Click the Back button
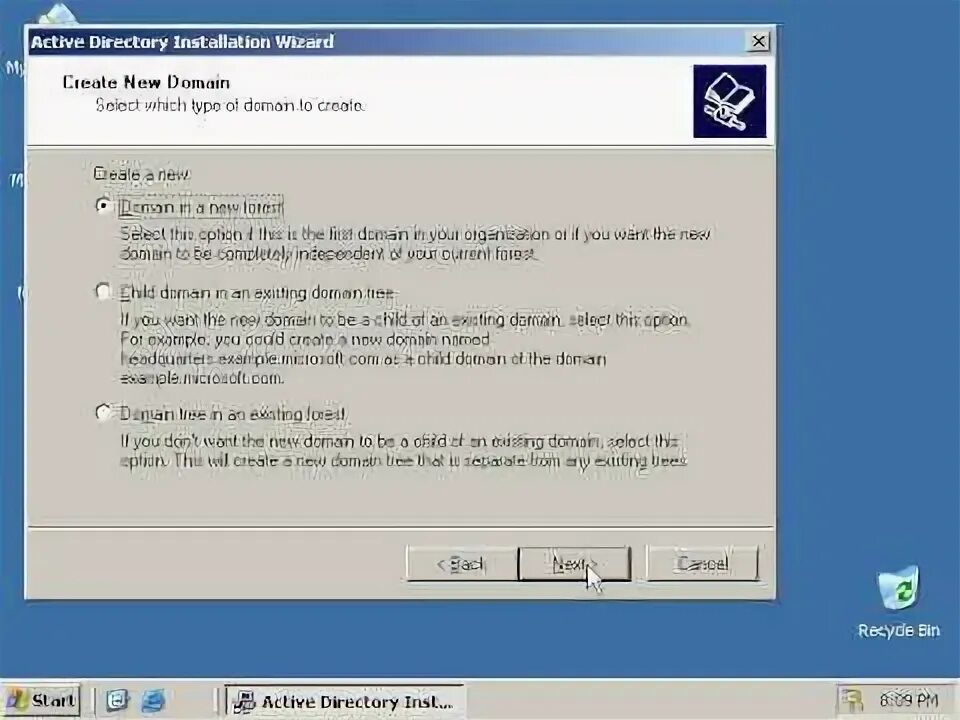This screenshot has width=960, height=720. pos(462,564)
